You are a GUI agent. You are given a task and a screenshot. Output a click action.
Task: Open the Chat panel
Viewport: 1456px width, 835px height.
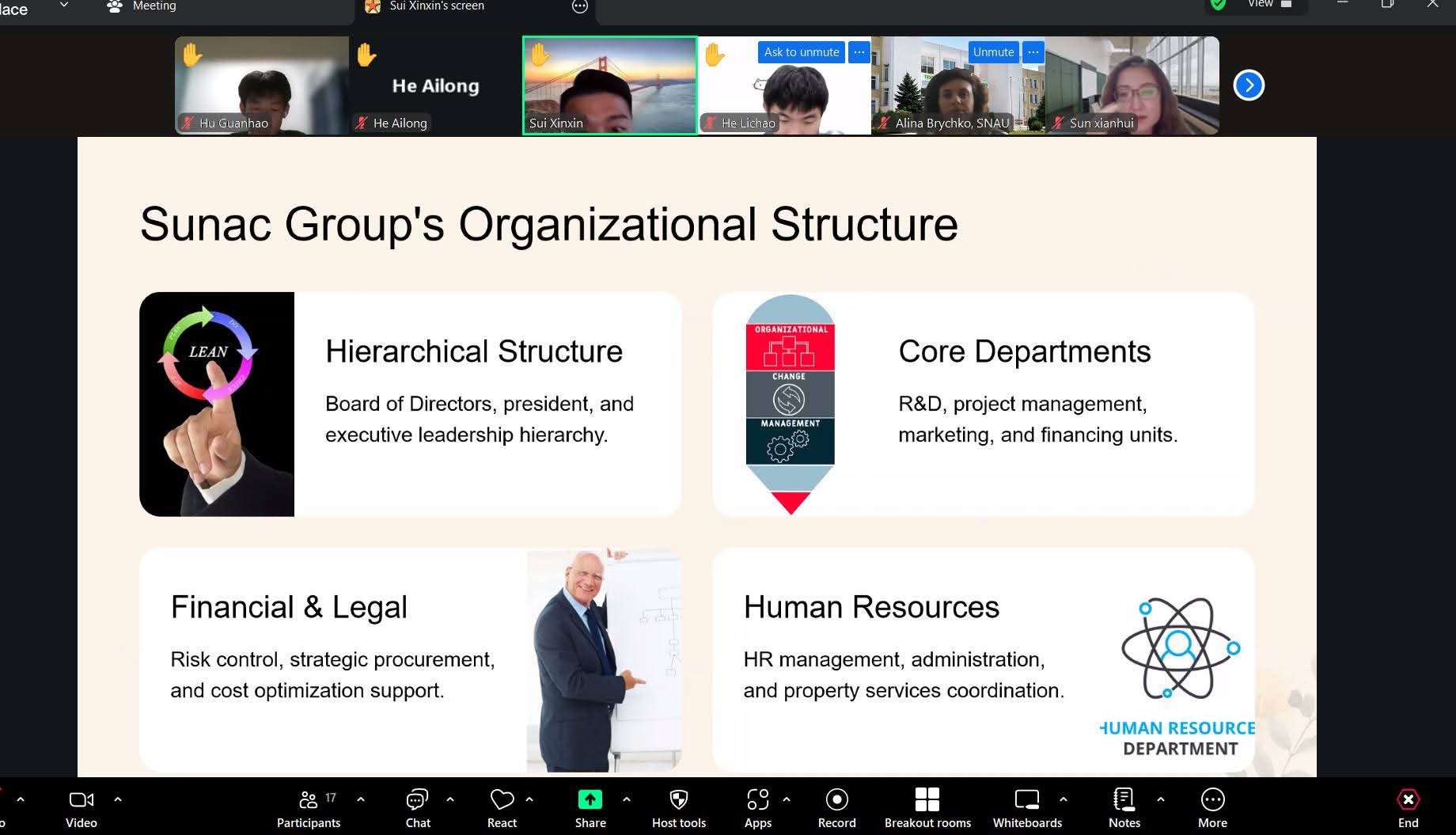[x=417, y=801]
